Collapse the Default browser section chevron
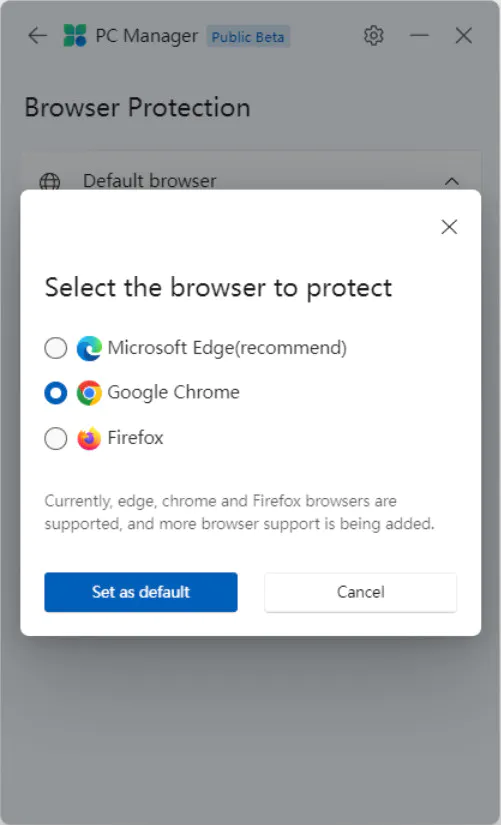 point(452,181)
